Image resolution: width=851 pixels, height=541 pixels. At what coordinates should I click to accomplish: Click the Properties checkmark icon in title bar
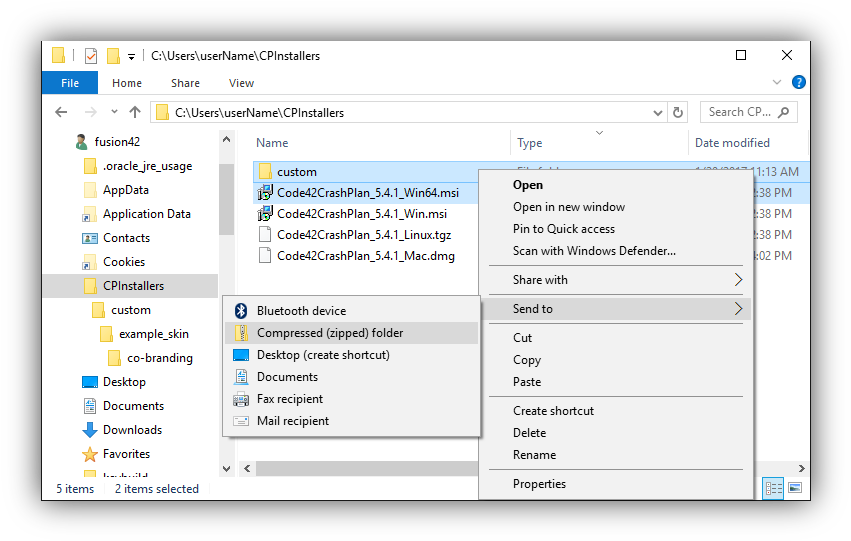click(x=91, y=55)
